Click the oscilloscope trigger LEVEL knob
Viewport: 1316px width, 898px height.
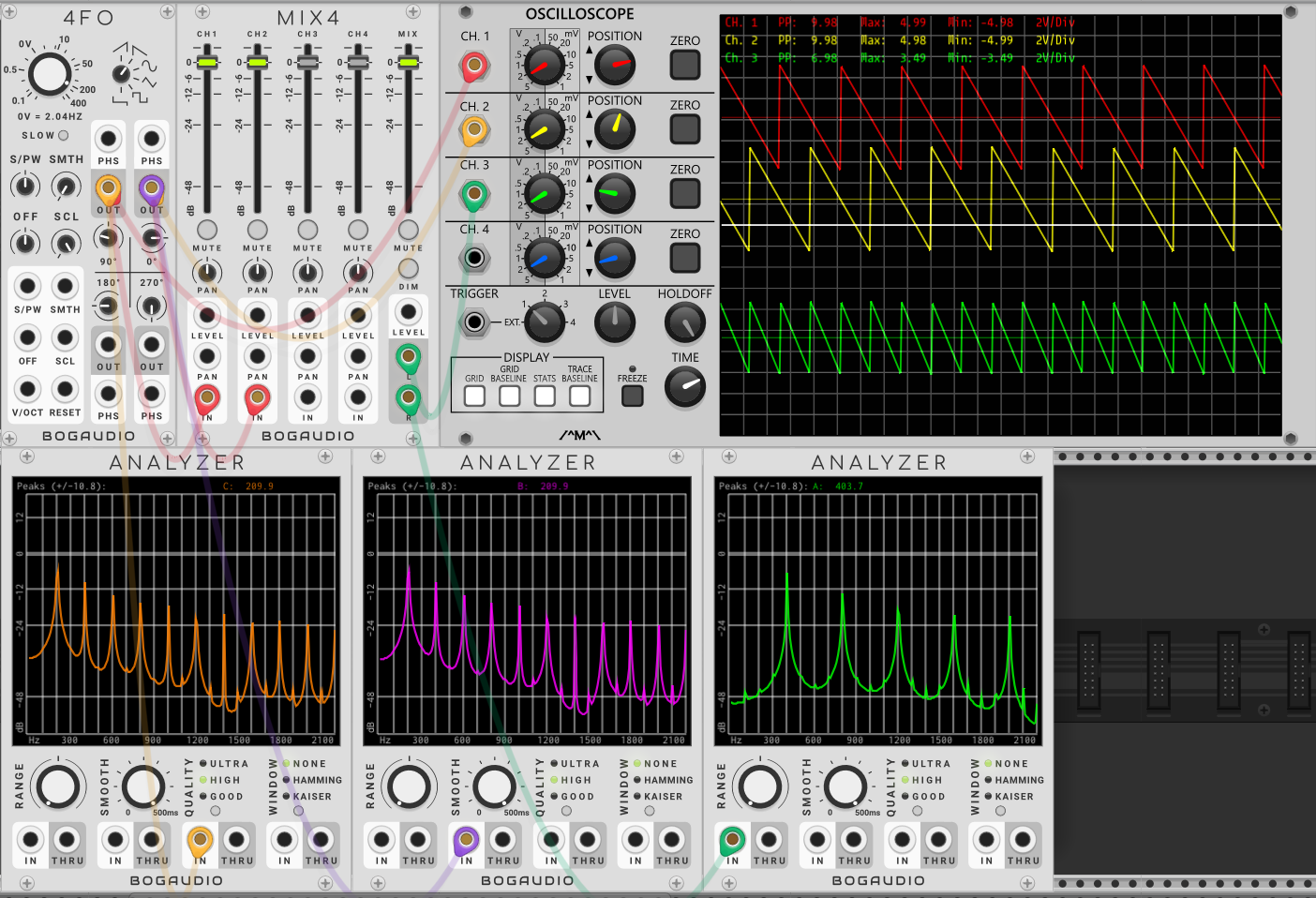click(x=615, y=322)
